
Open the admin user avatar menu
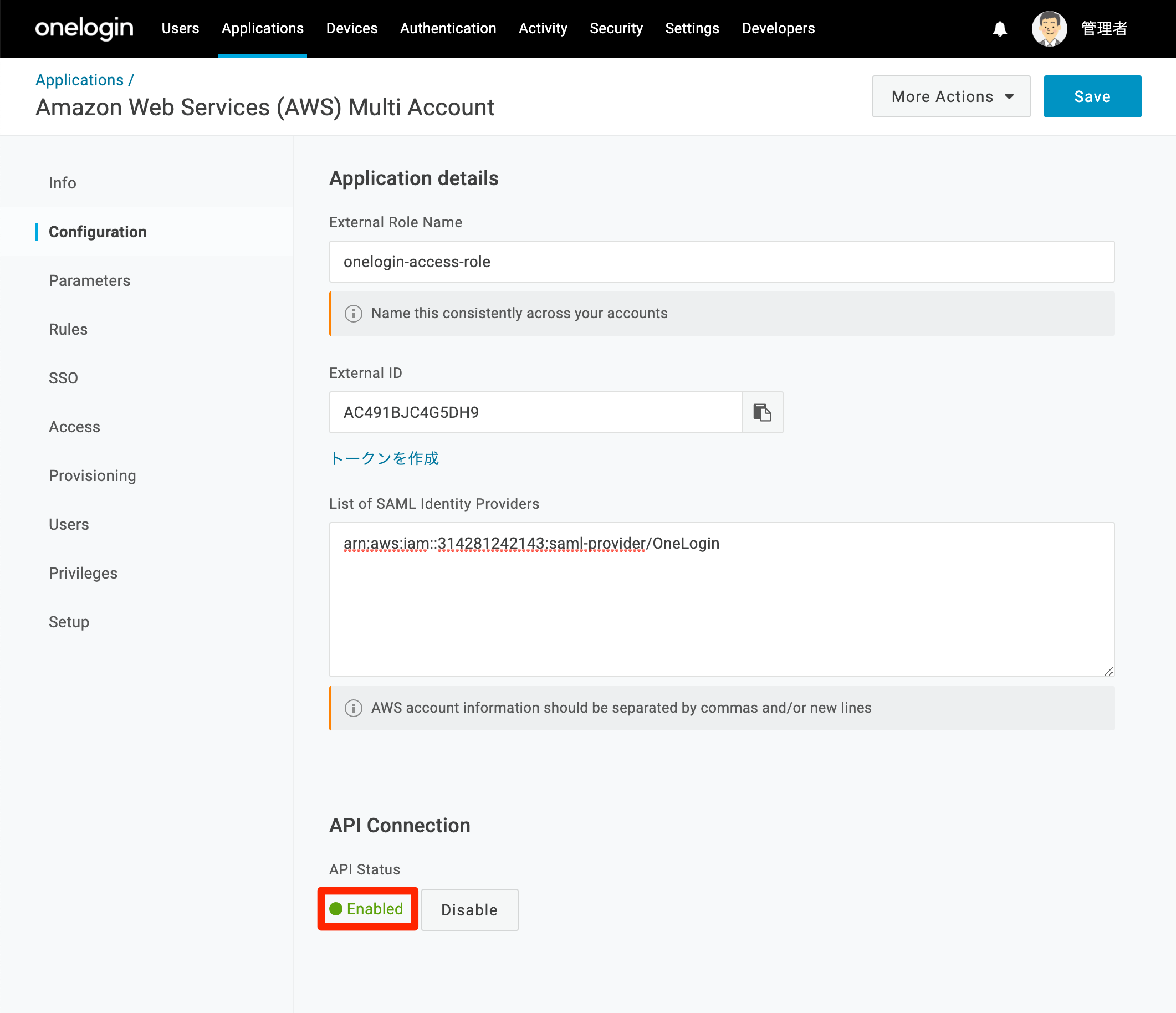click(x=1049, y=28)
